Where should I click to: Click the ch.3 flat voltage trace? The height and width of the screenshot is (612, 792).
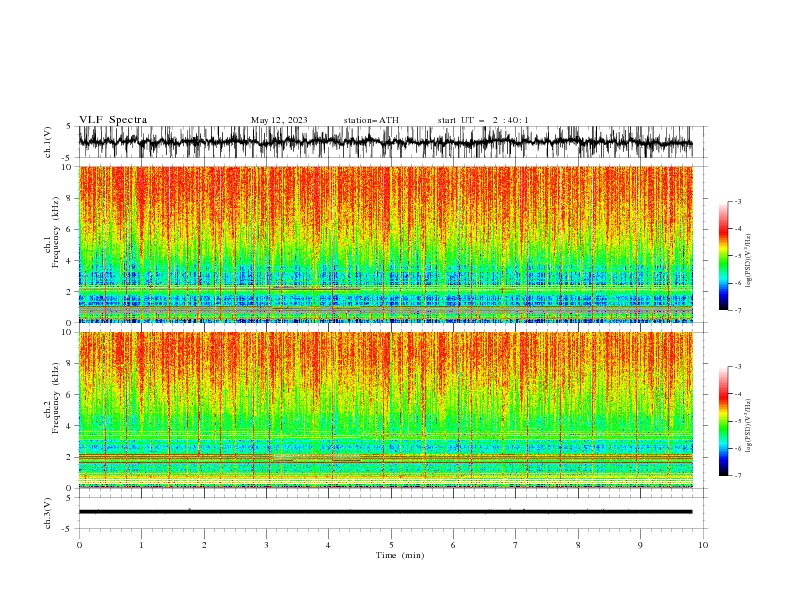[x=385, y=512]
